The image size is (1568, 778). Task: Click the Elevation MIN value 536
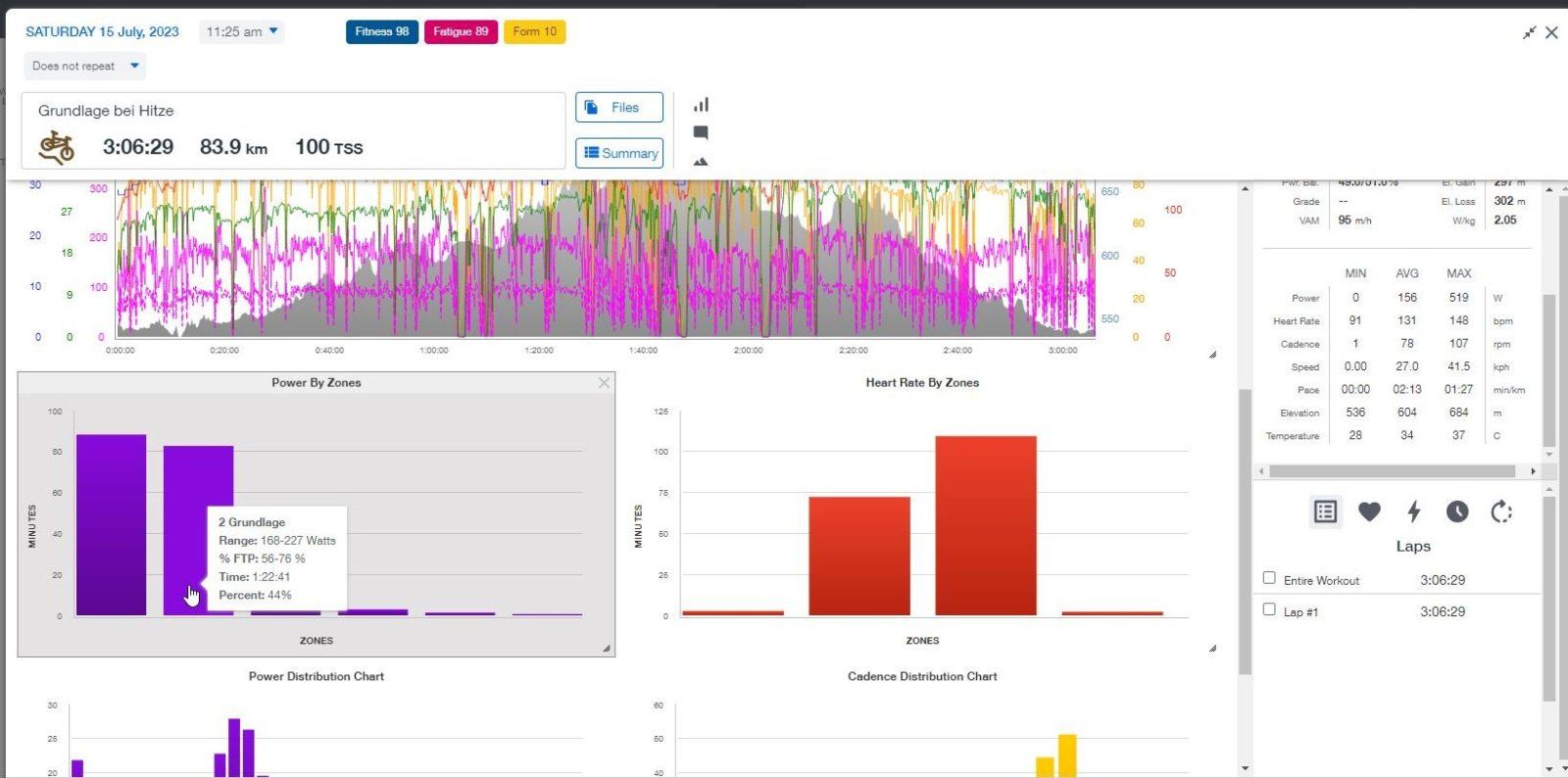click(1355, 413)
